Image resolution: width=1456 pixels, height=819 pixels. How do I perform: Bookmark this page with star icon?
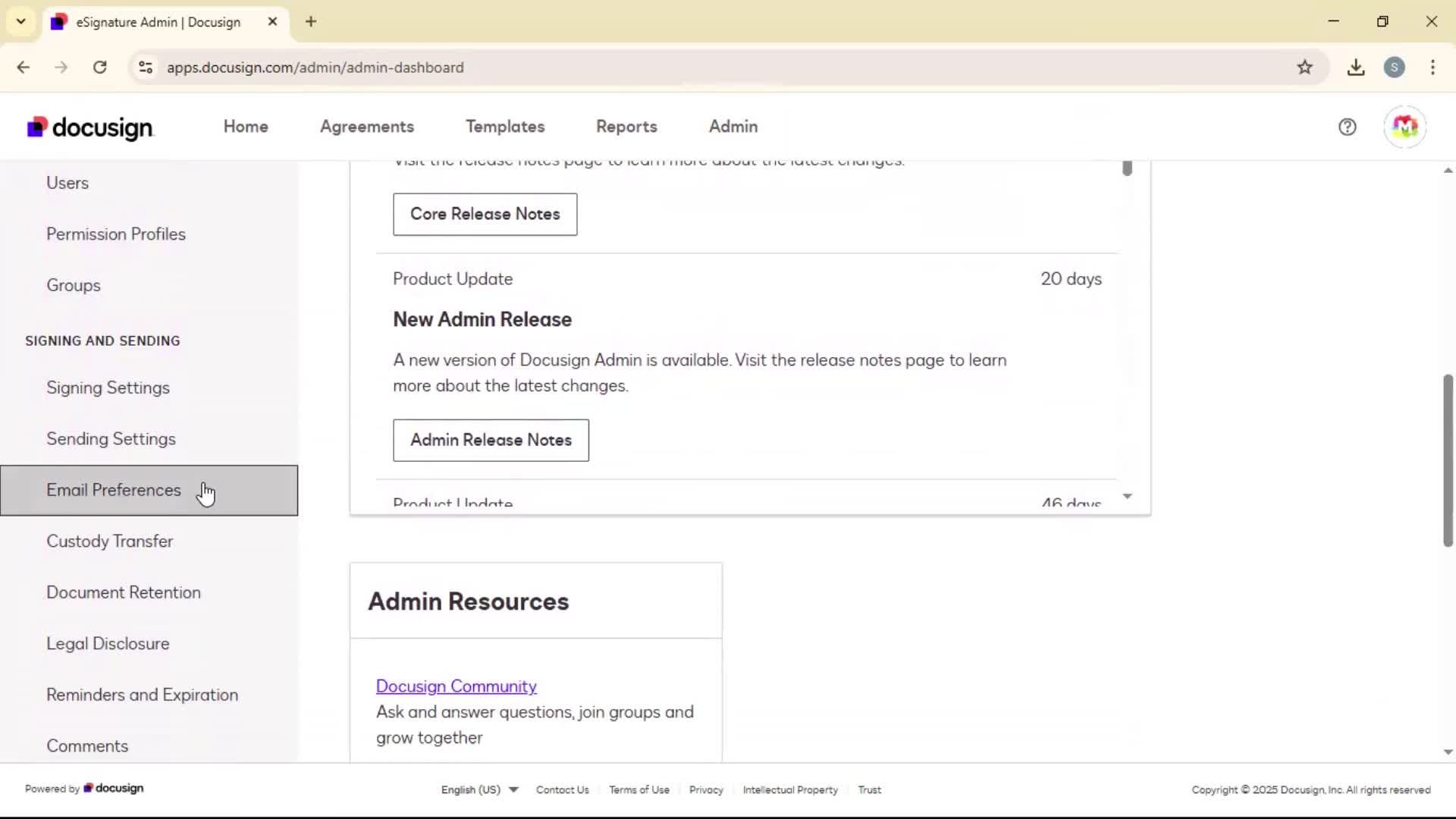pos(1304,67)
